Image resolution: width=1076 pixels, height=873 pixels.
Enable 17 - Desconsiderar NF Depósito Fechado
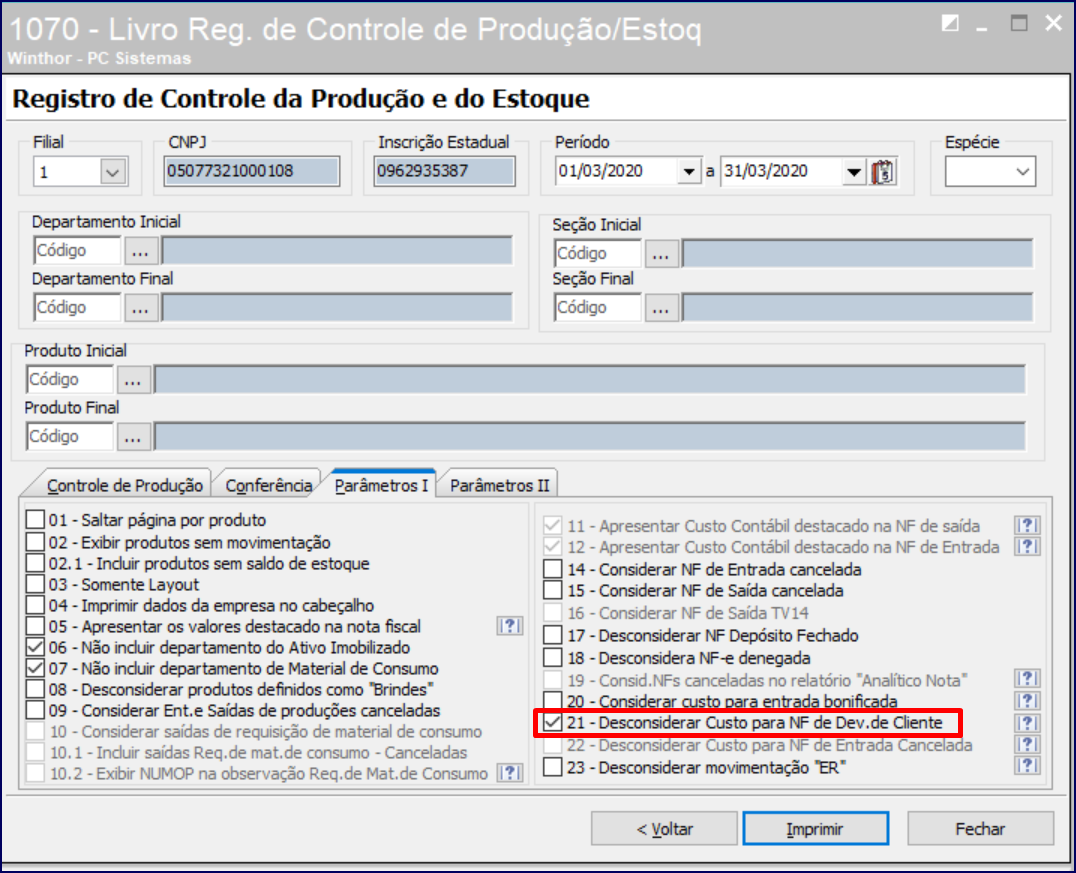tap(552, 636)
